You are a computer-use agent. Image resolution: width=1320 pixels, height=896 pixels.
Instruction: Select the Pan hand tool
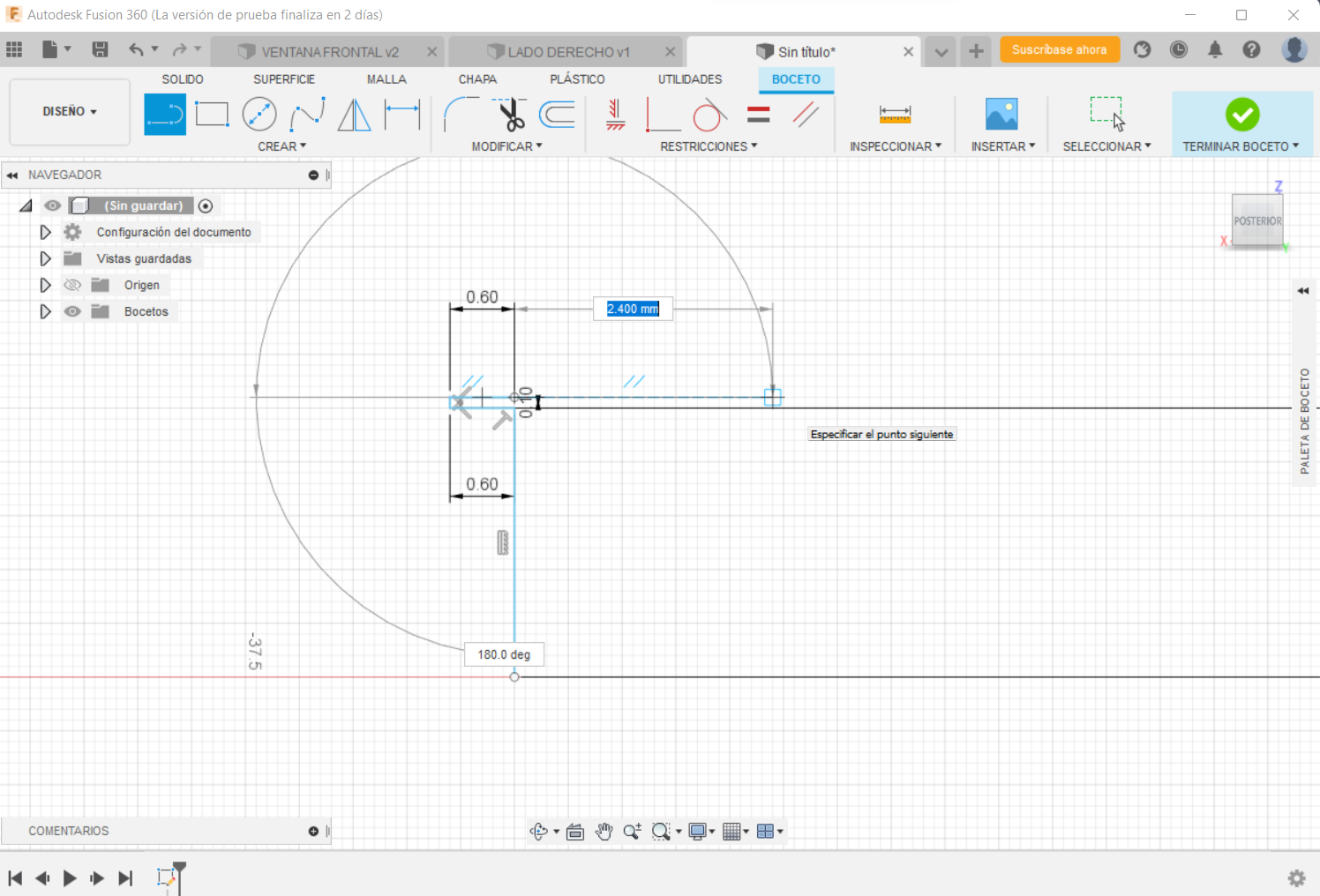tap(604, 831)
